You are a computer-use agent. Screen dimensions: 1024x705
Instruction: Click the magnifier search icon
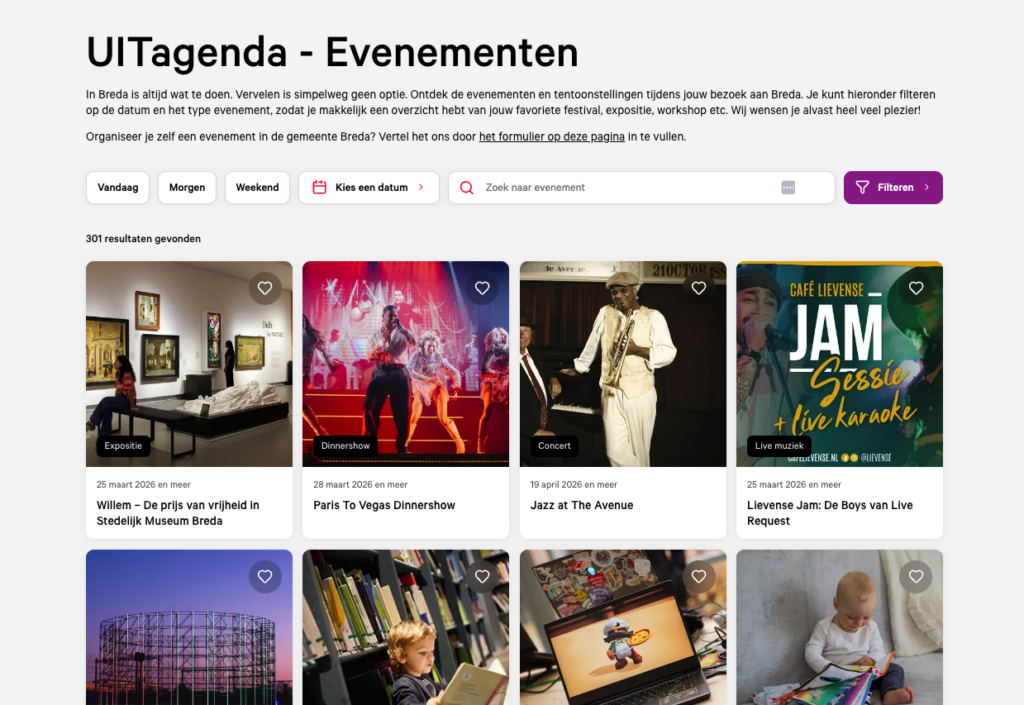[466, 187]
